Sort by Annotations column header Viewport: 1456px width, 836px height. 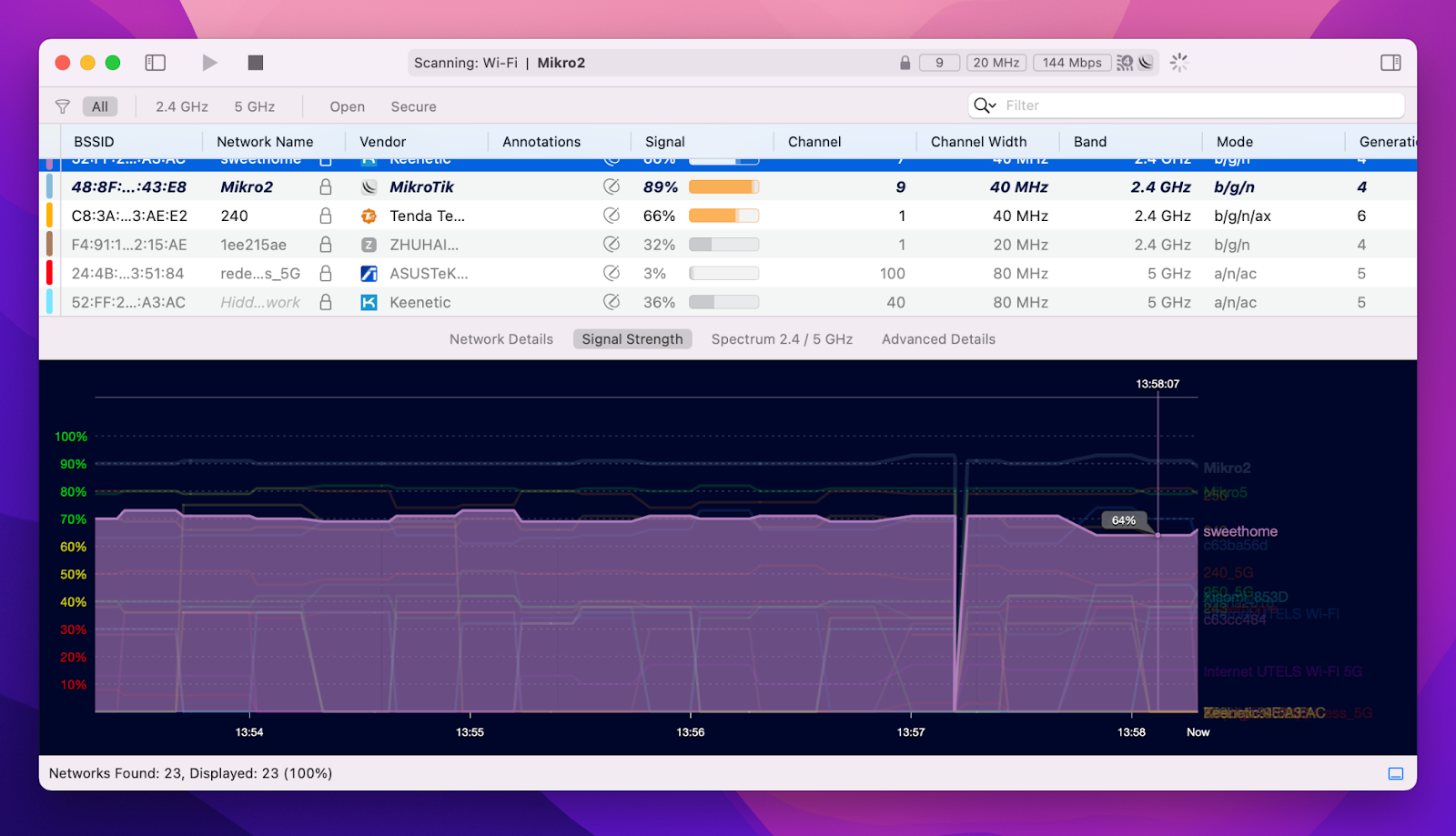click(541, 142)
